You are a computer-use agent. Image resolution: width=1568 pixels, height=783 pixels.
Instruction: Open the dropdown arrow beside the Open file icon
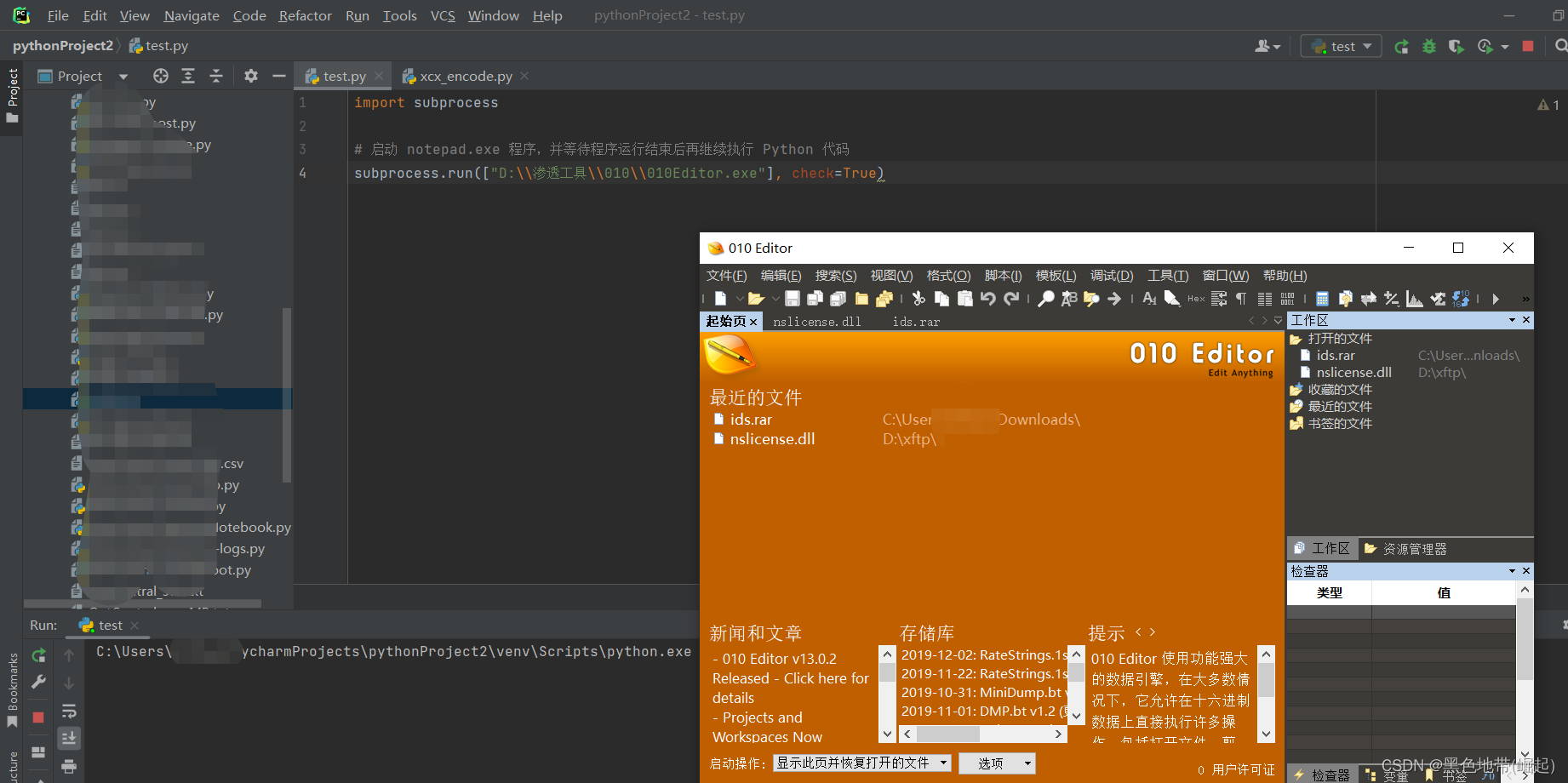coord(775,299)
